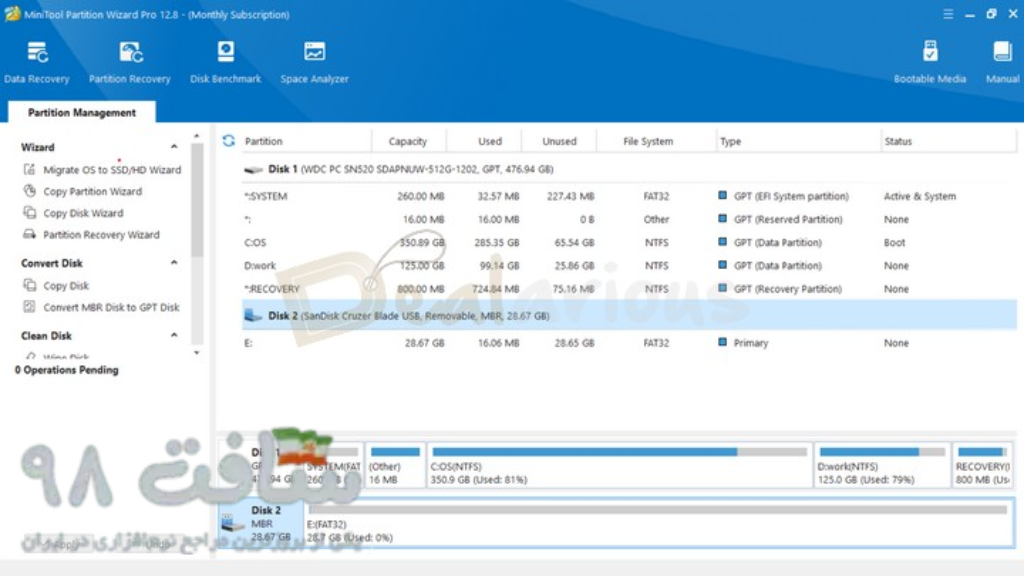
Task: Select the 16.00 MB reserved partition row
Action: coord(629,219)
